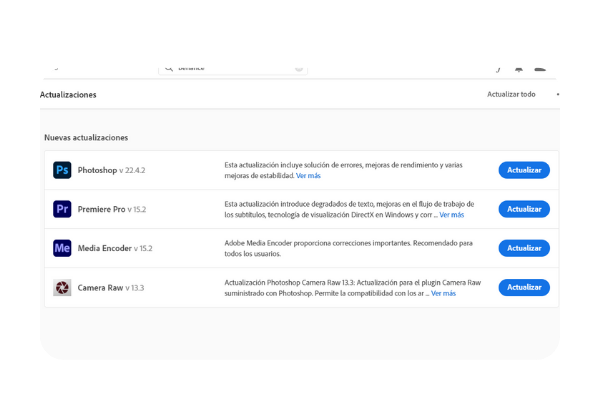Update Photoshop with its Actualizar button
This screenshot has width=600, height=400.
[524, 170]
